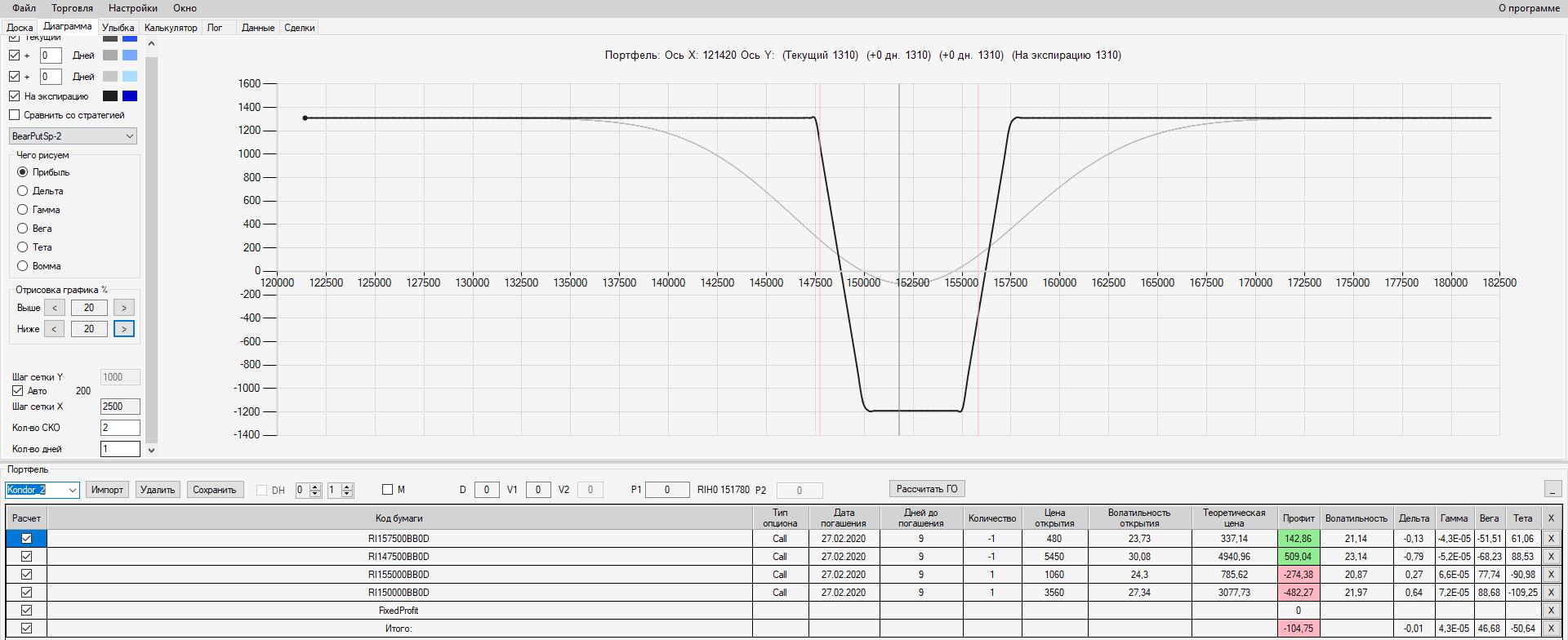Remove the RI147500BB0D row with its X button

point(1551,557)
